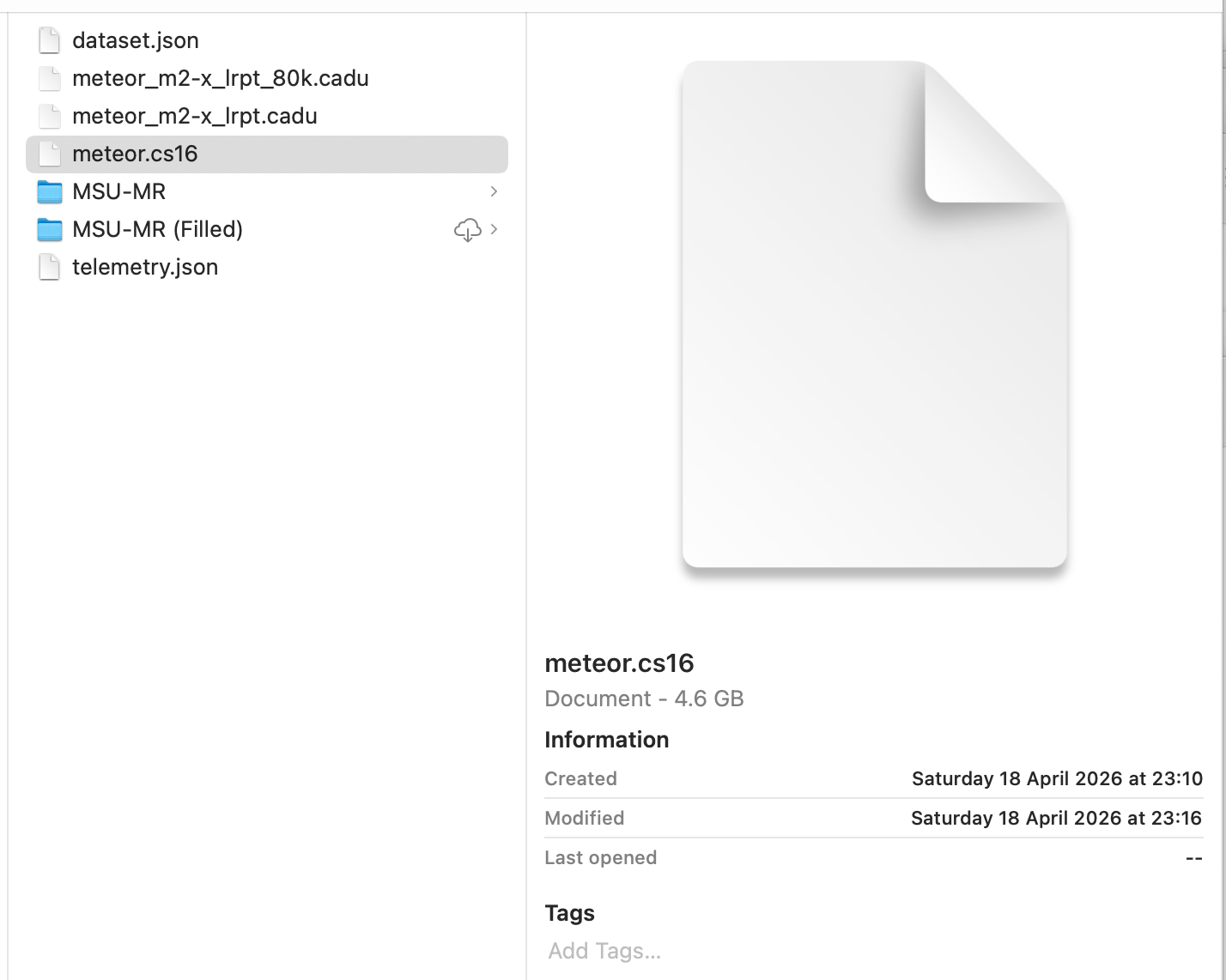
Task: Select the dataset.json file name
Action: (x=136, y=40)
